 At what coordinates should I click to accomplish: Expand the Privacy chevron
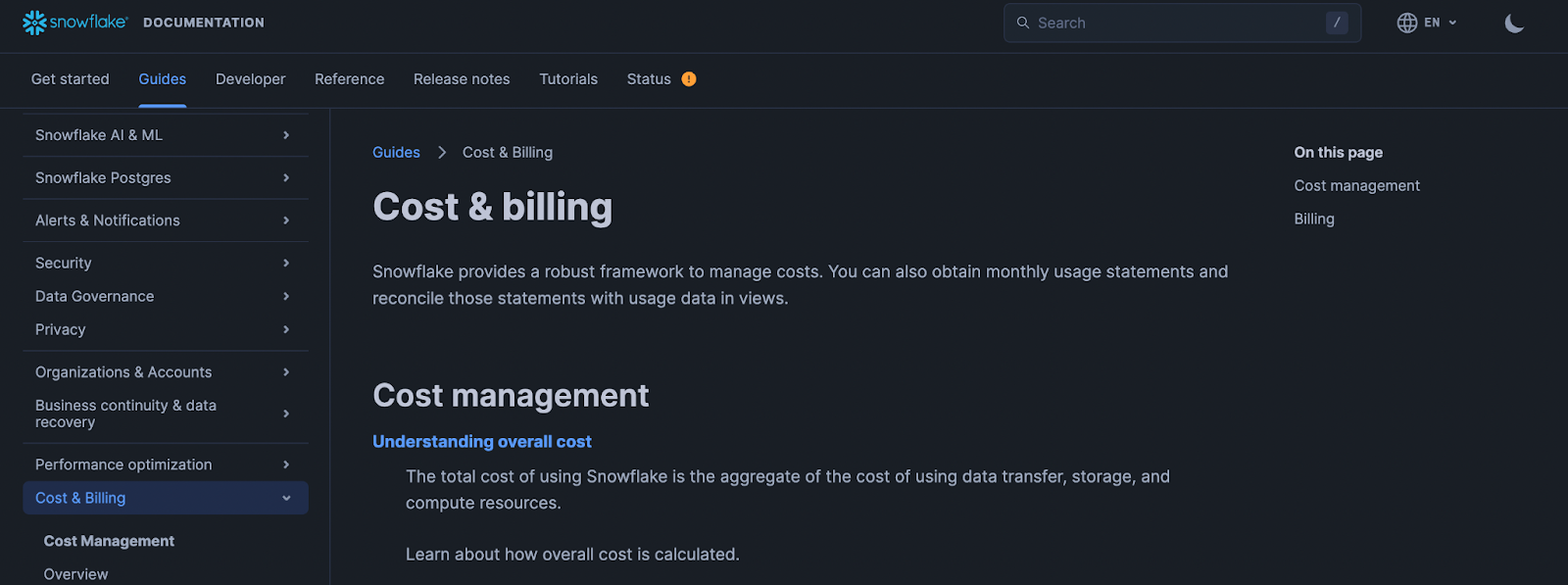(286, 329)
